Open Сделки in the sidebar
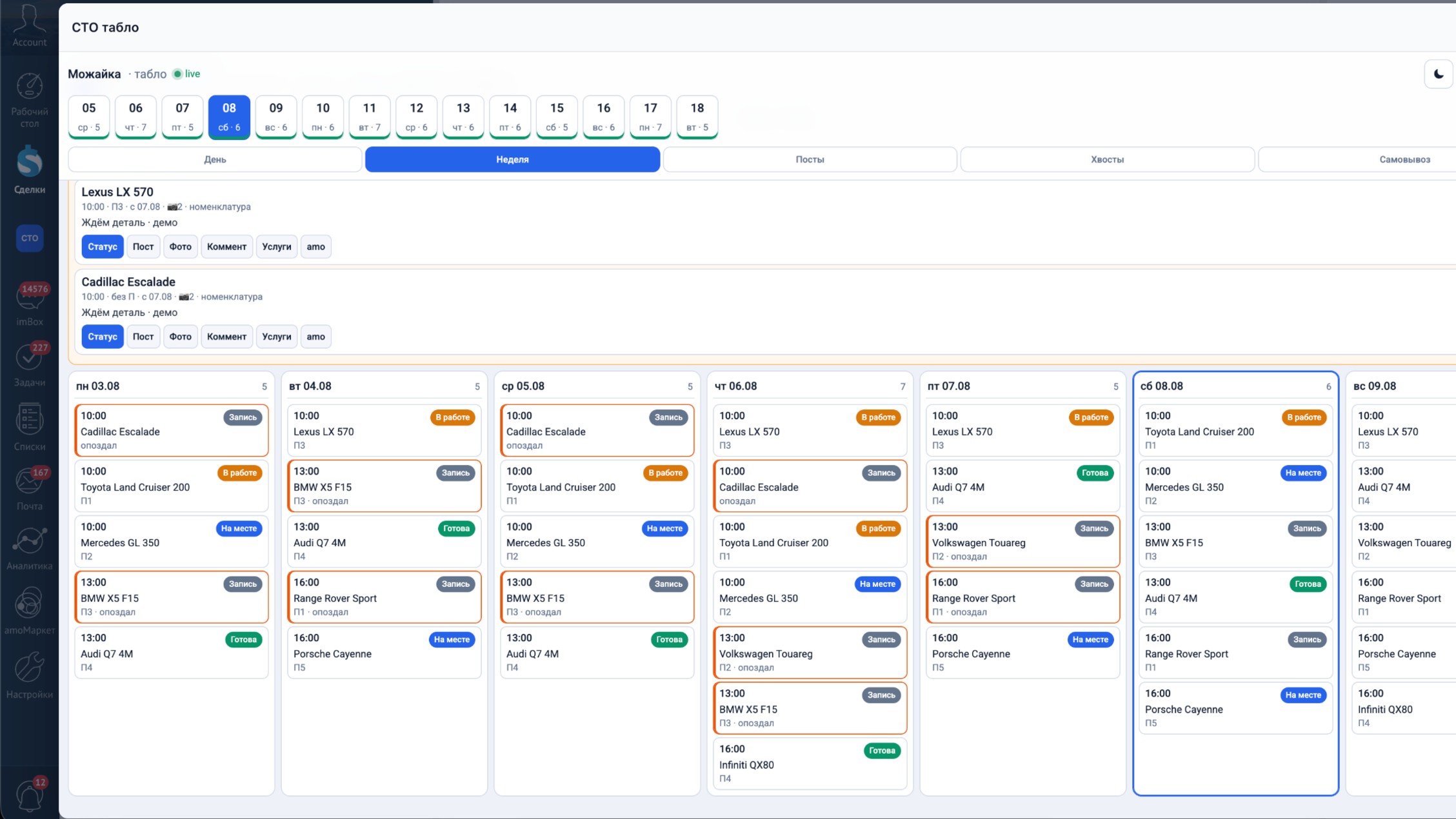Image resolution: width=1456 pixels, height=819 pixels. [x=29, y=169]
